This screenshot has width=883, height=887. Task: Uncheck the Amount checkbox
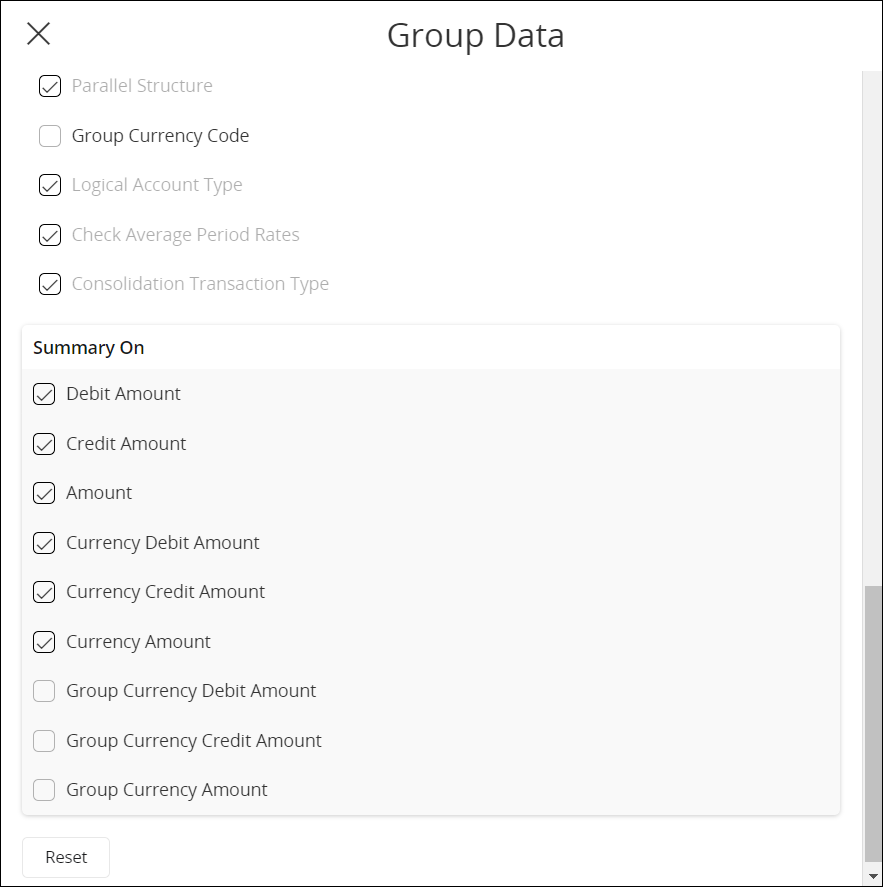tap(44, 493)
